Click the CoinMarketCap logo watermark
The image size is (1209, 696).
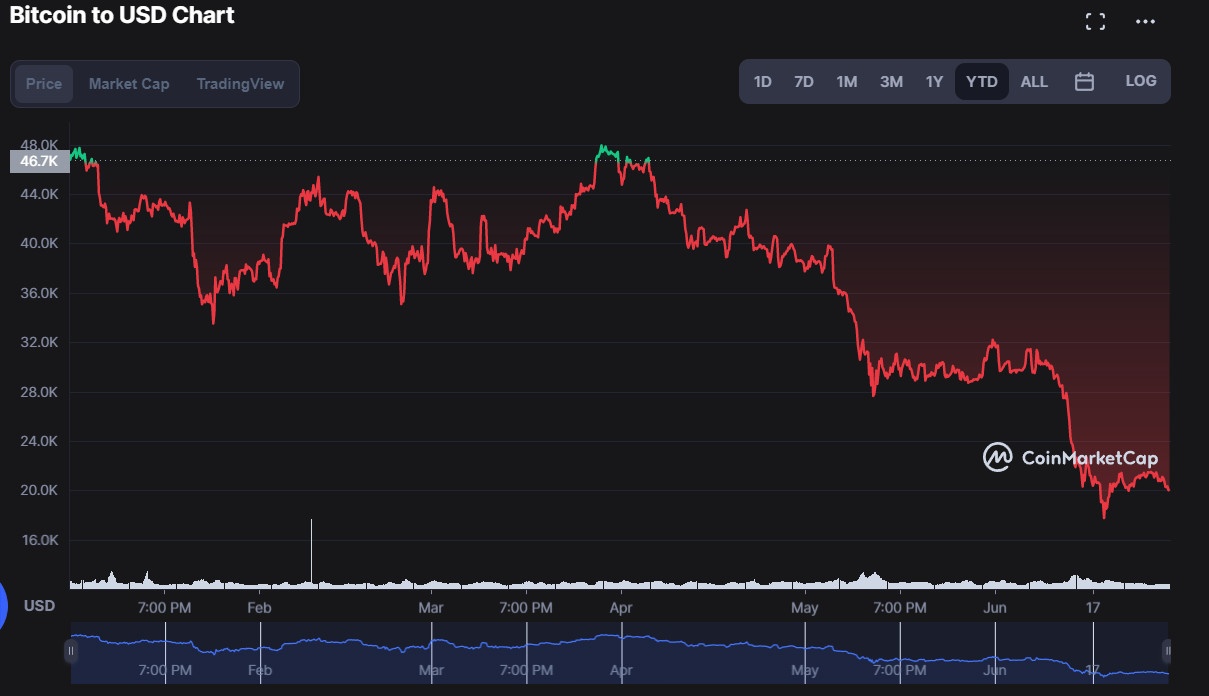[x=1070, y=458]
